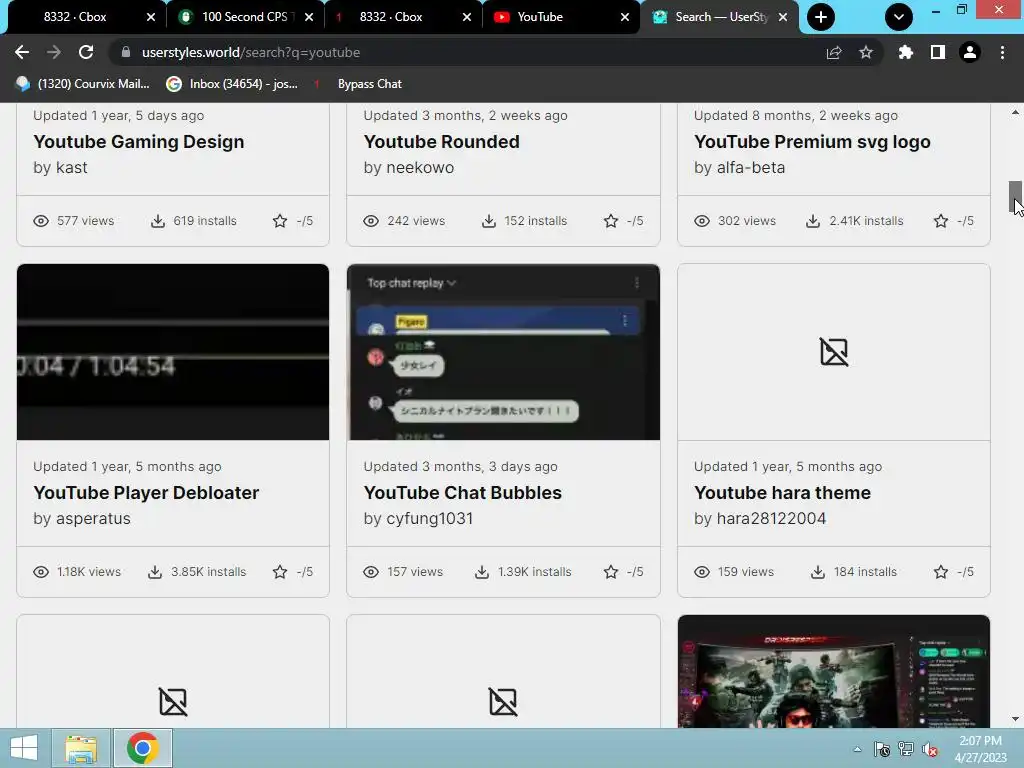This screenshot has height=768, width=1024.
Task: Click the star rating icon on Youtube Rounded
Action: [x=611, y=221]
